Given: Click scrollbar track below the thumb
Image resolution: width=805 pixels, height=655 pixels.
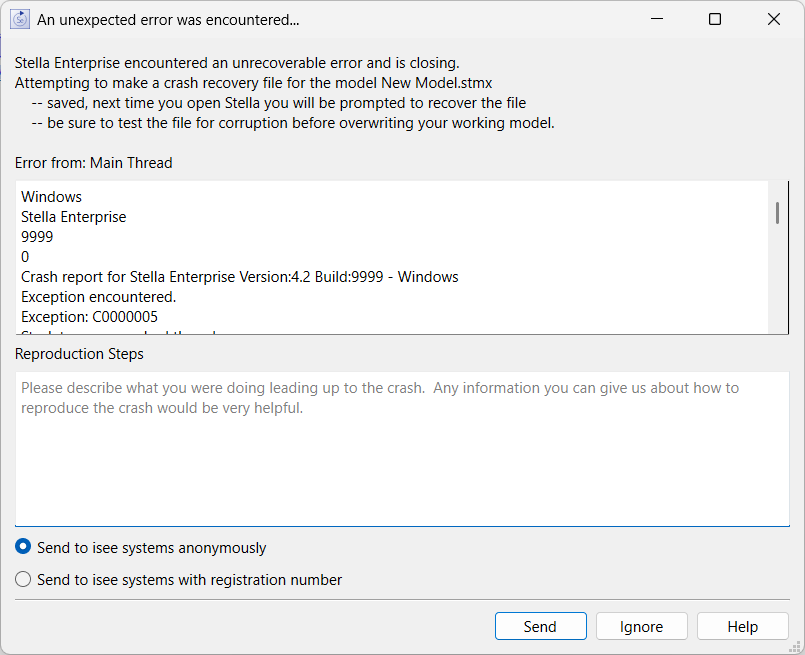Looking at the screenshot, I should (777, 290).
